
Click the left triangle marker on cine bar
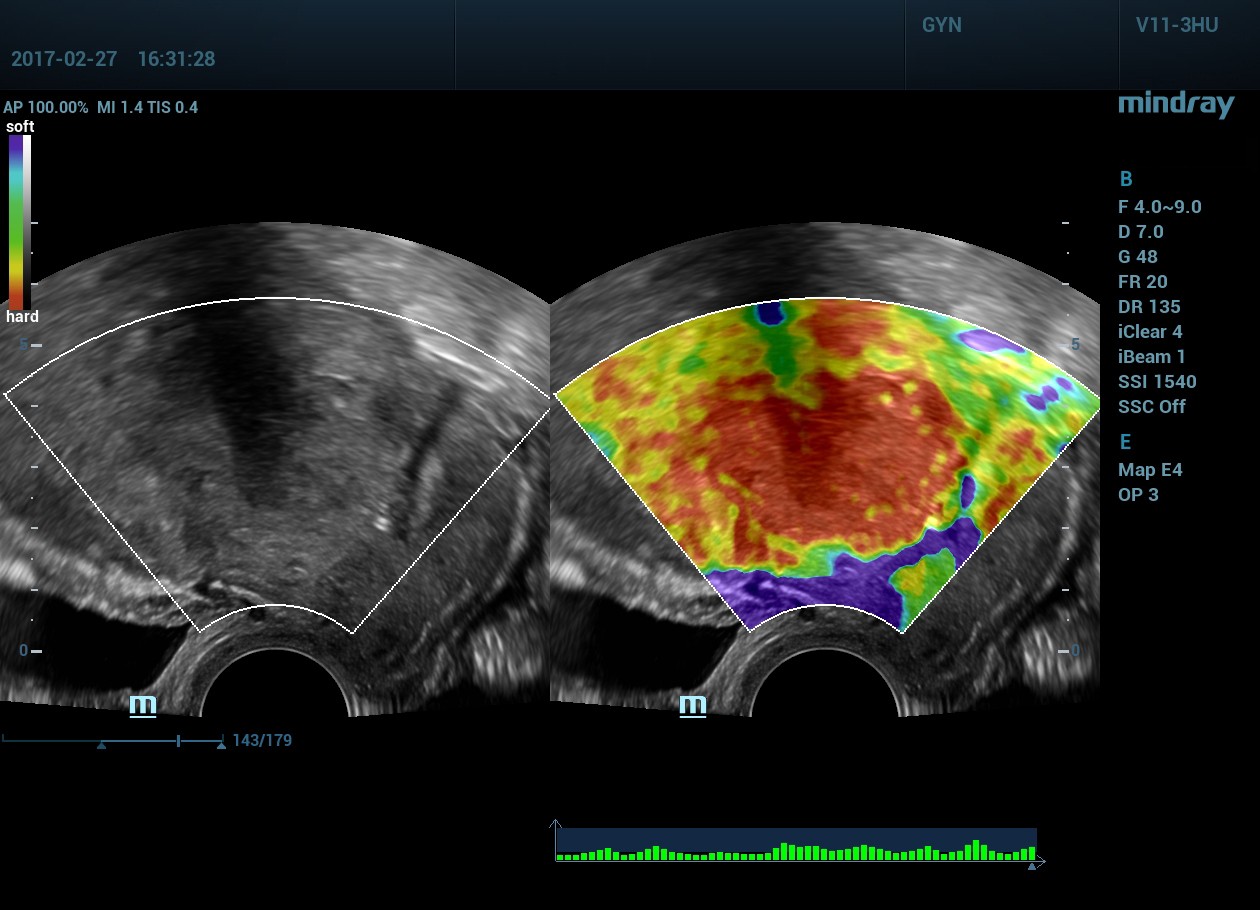pos(101,745)
